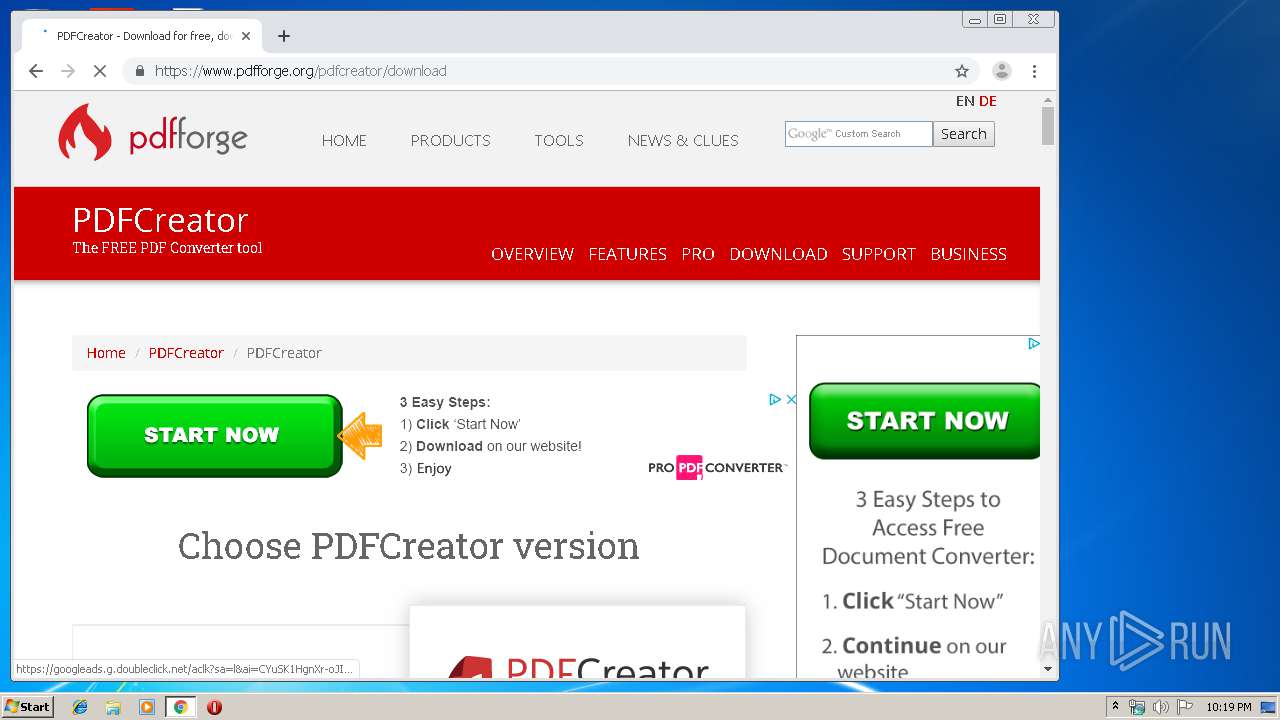Click the AdChoices icon on banner ad
The width and height of the screenshot is (1280, 720).
[x=774, y=399]
